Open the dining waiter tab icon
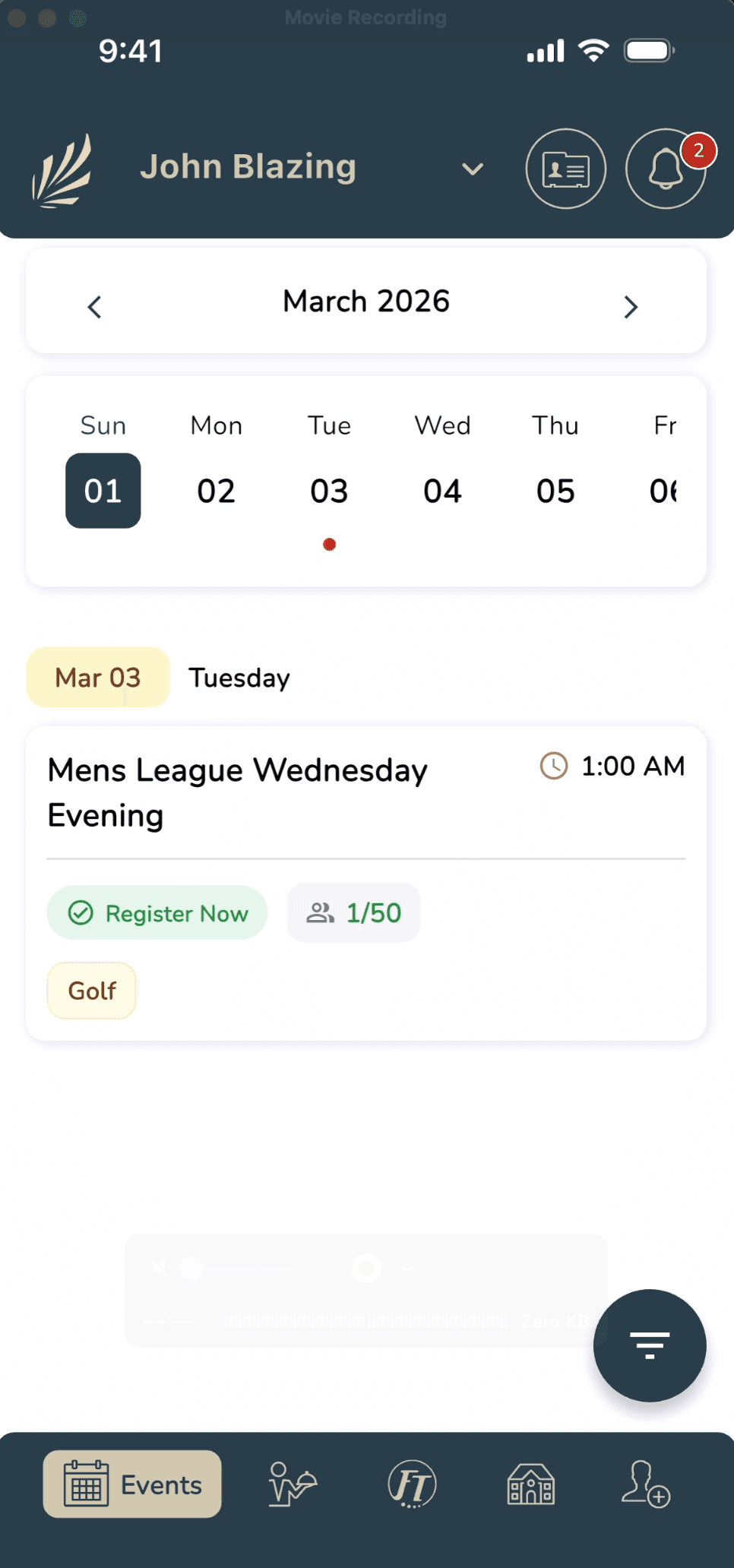734x1568 pixels. pyautogui.click(x=292, y=1484)
